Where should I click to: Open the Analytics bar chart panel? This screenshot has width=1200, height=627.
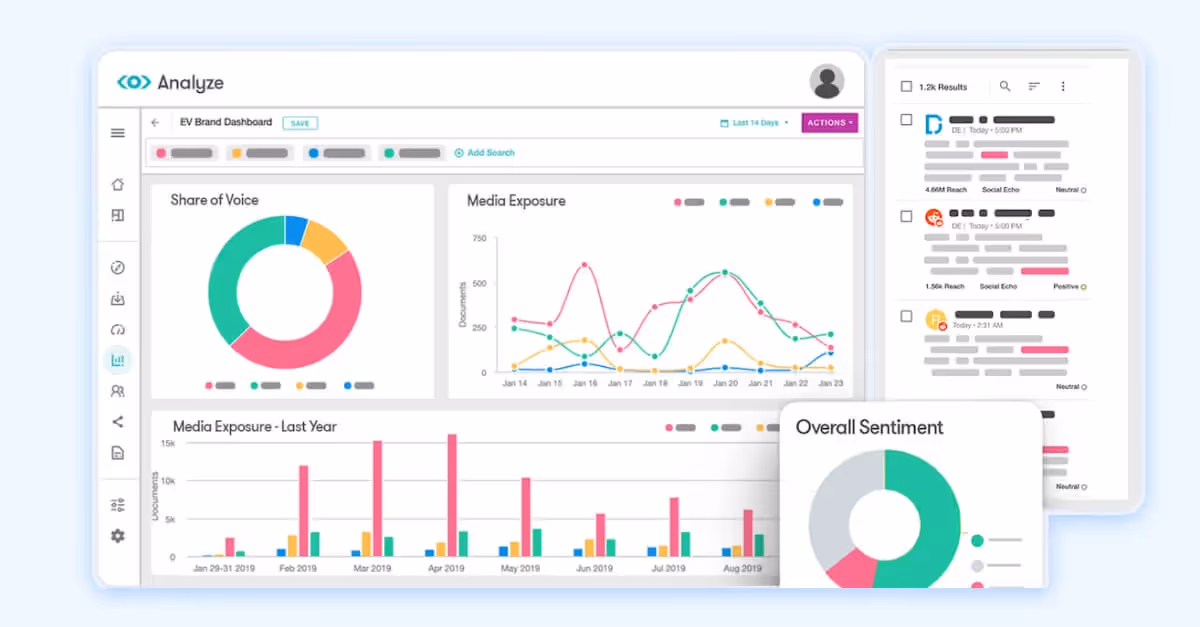[x=117, y=359]
